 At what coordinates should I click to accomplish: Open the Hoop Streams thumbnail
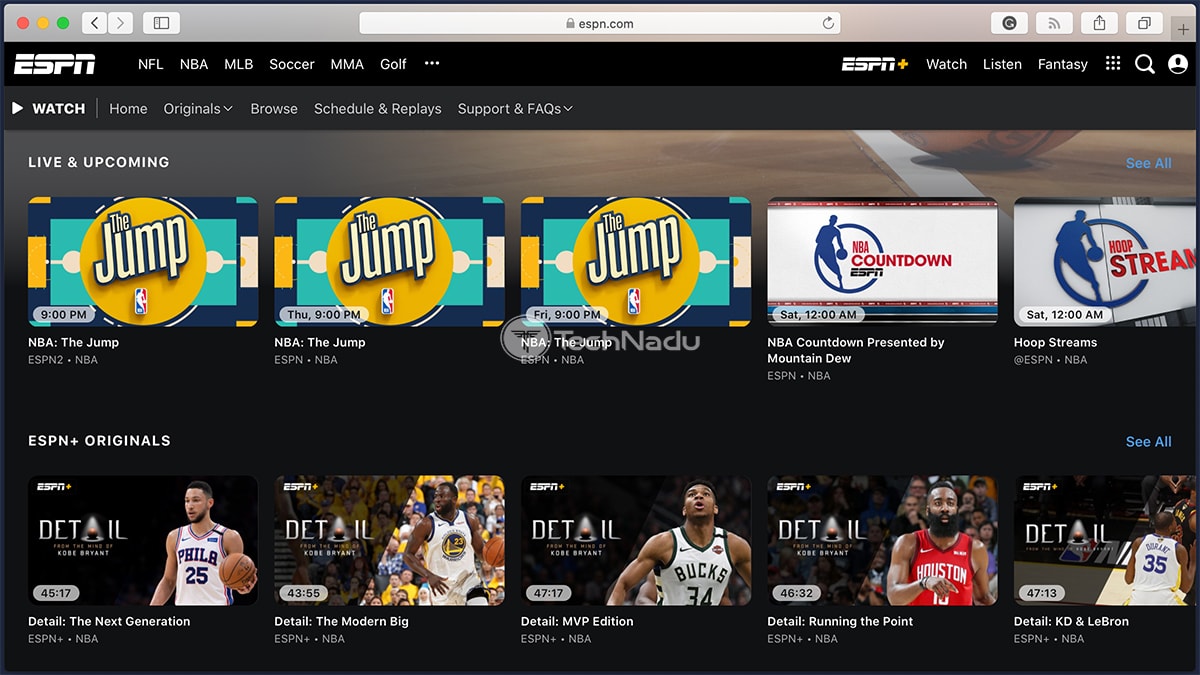pos(1107,262)
